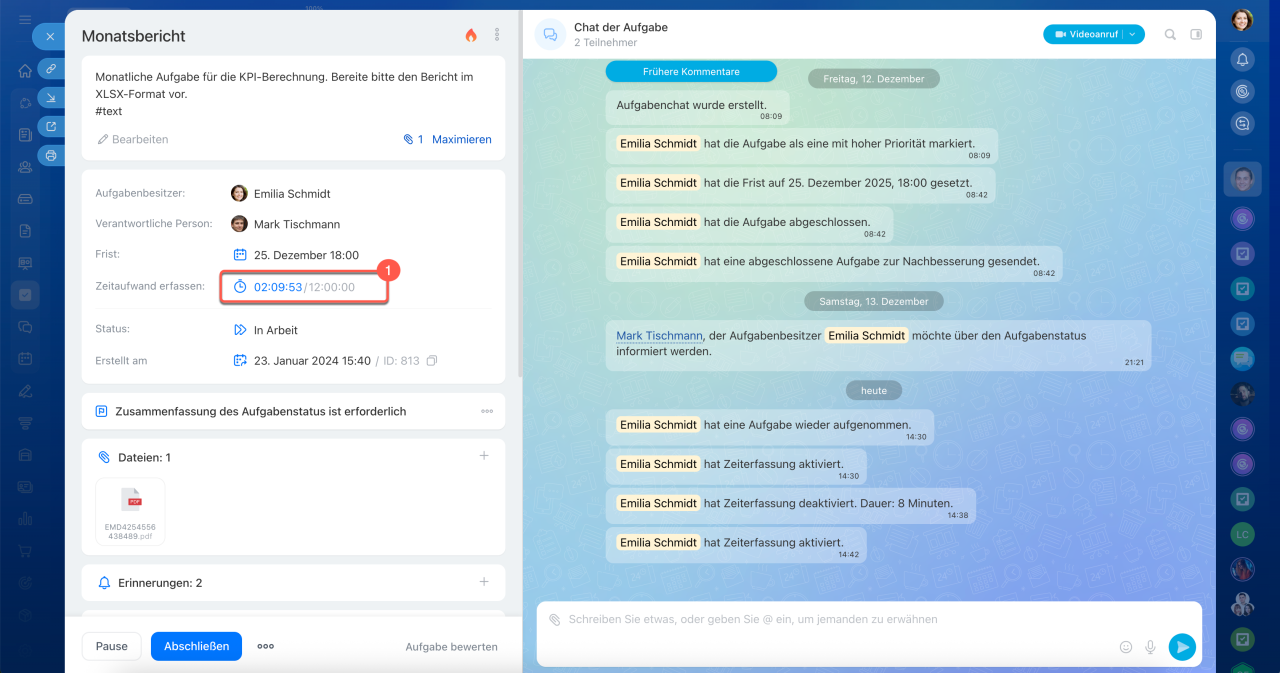Print the task using the printer icon
This screenshot has width=1280, height=673.
point(51,155)
